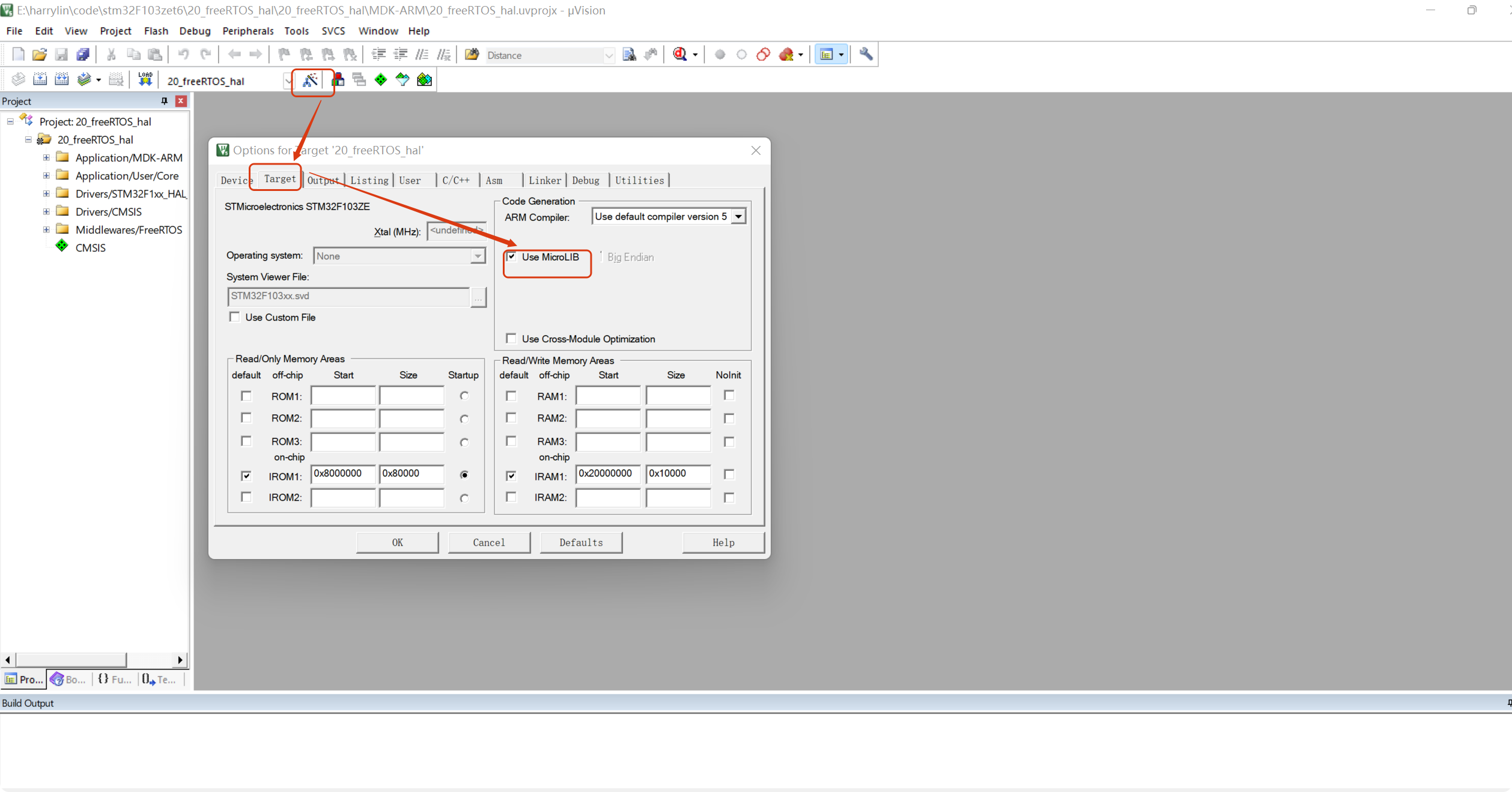
Task: Click the Download LOAD icon
Action: (x=145, y=80)
